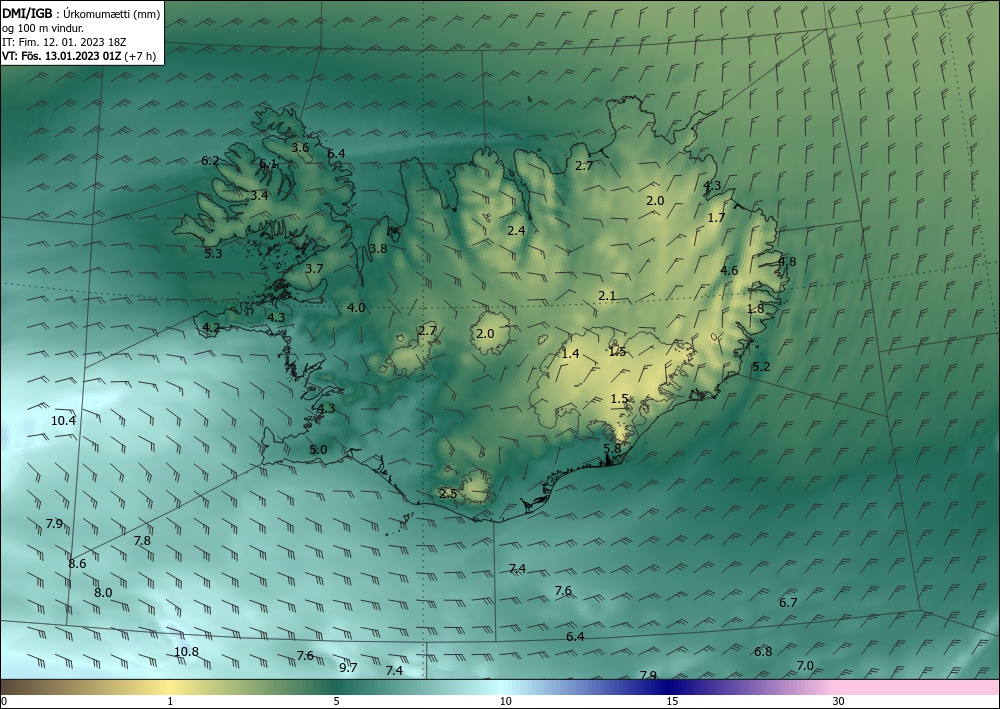Image resolution: width=1000 pixels, height=709 pixels.
Task: Pick the pink end of the color scale
Action: click(918, 687)
